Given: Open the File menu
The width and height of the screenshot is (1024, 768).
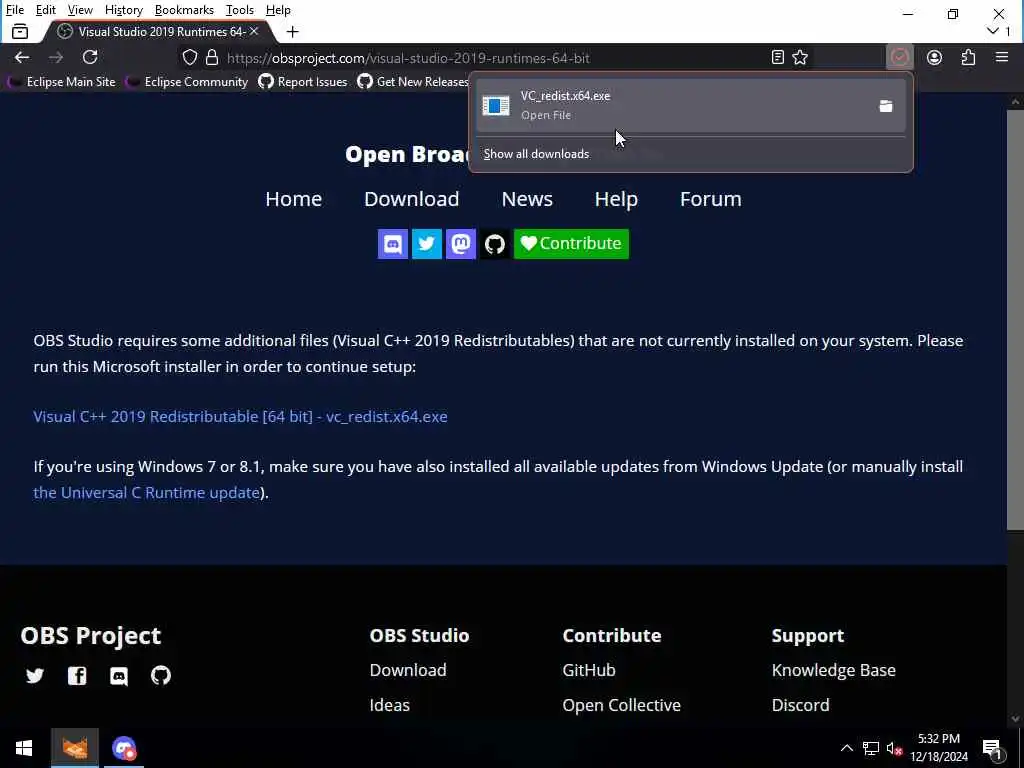Looking at the screenshot, I should (15, 10).
